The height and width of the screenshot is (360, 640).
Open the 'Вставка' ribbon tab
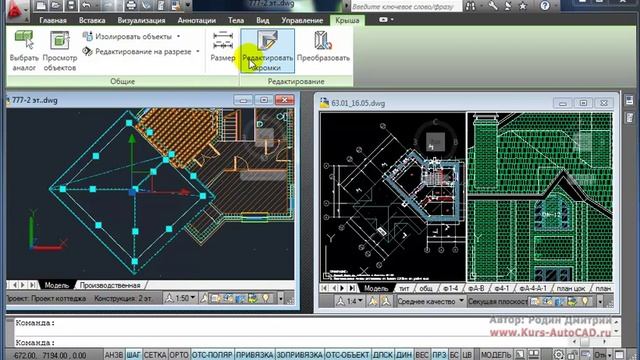pyautogui.click(x=92, y=20)
